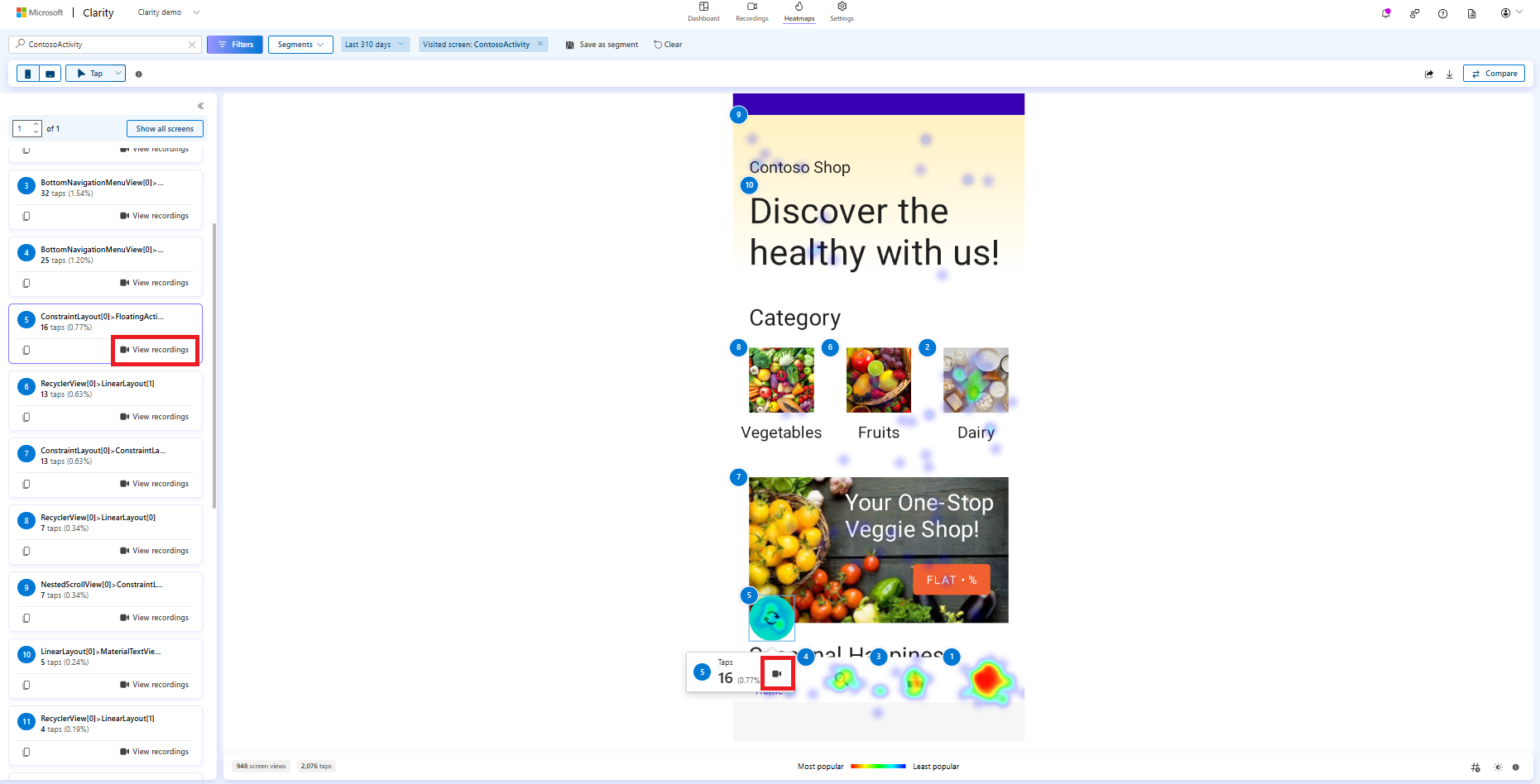
Task: Go to the Dashboard tab
Action: pos(703,12)
